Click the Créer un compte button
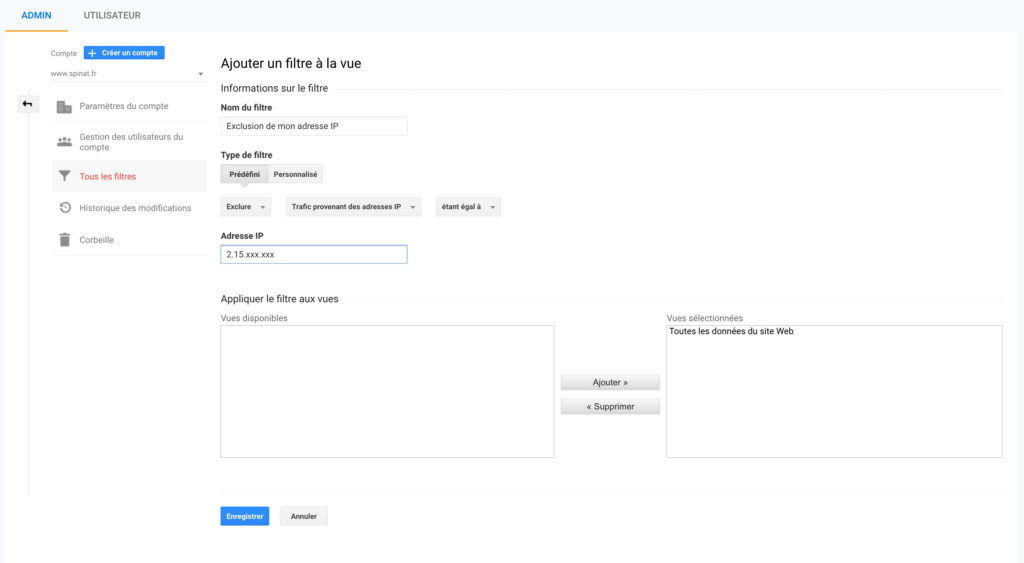The height and width of the screenshot is (563, 1024). (124, 53)
